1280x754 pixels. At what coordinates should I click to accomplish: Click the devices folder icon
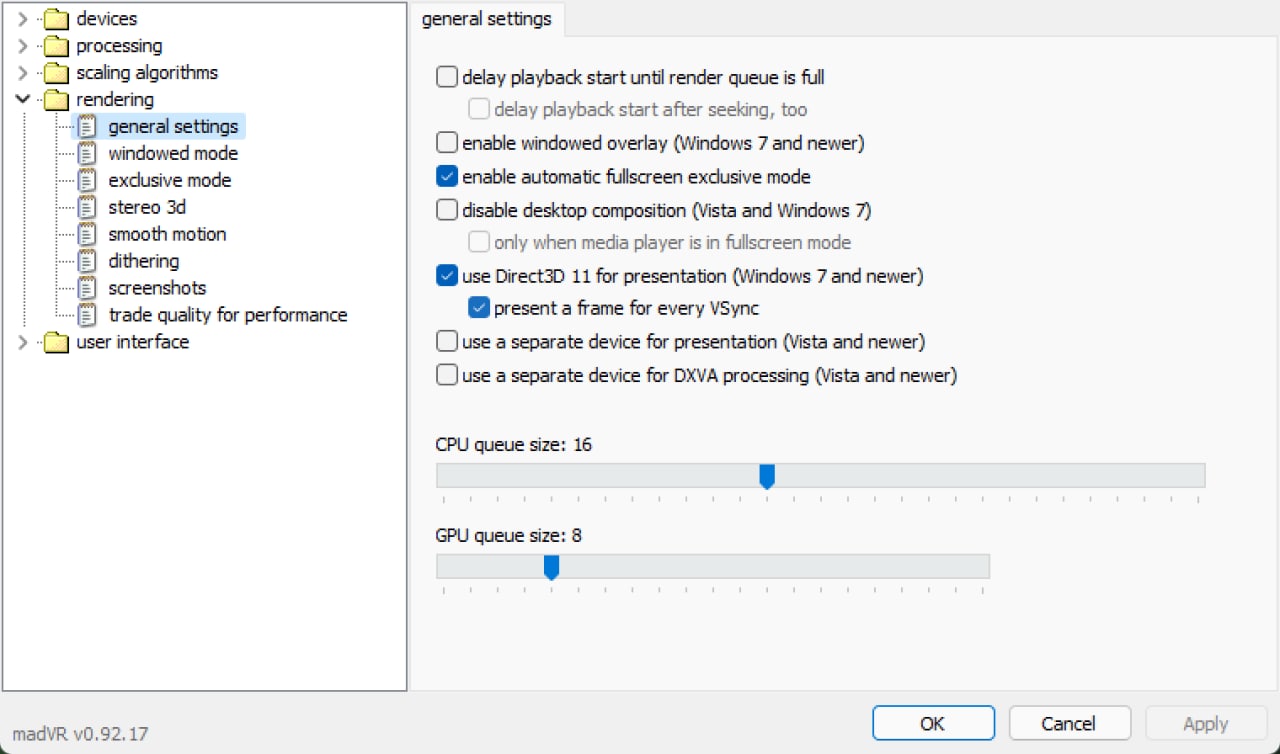coord(56,19)
